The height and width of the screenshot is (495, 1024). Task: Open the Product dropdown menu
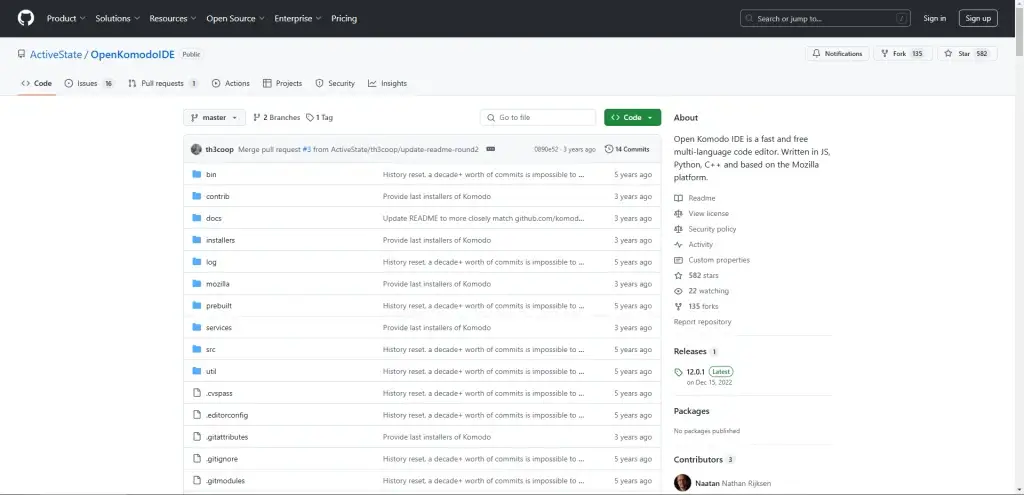(66, 18)
